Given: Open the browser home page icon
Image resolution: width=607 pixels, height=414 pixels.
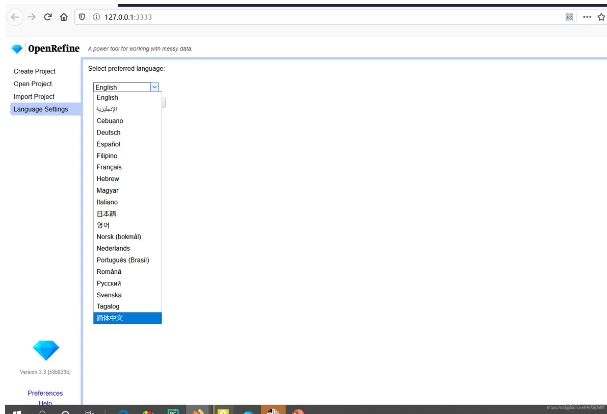Looking at the screenshot, I should coord(64,17).
